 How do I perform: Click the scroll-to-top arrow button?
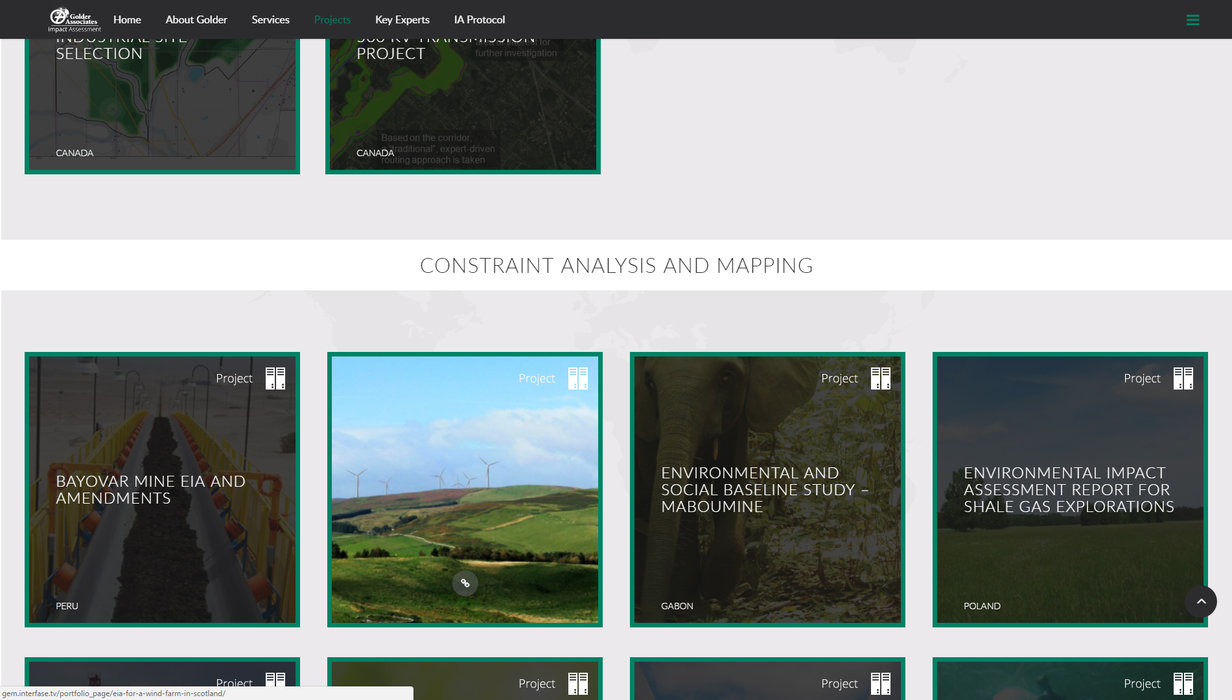coord(1201,601)
